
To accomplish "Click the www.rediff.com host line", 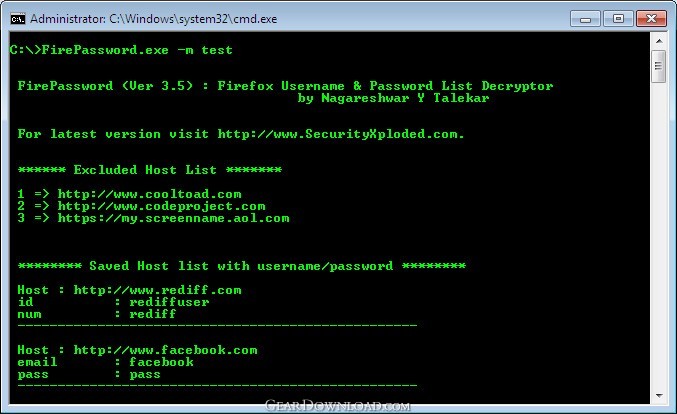I will (130, 290).
